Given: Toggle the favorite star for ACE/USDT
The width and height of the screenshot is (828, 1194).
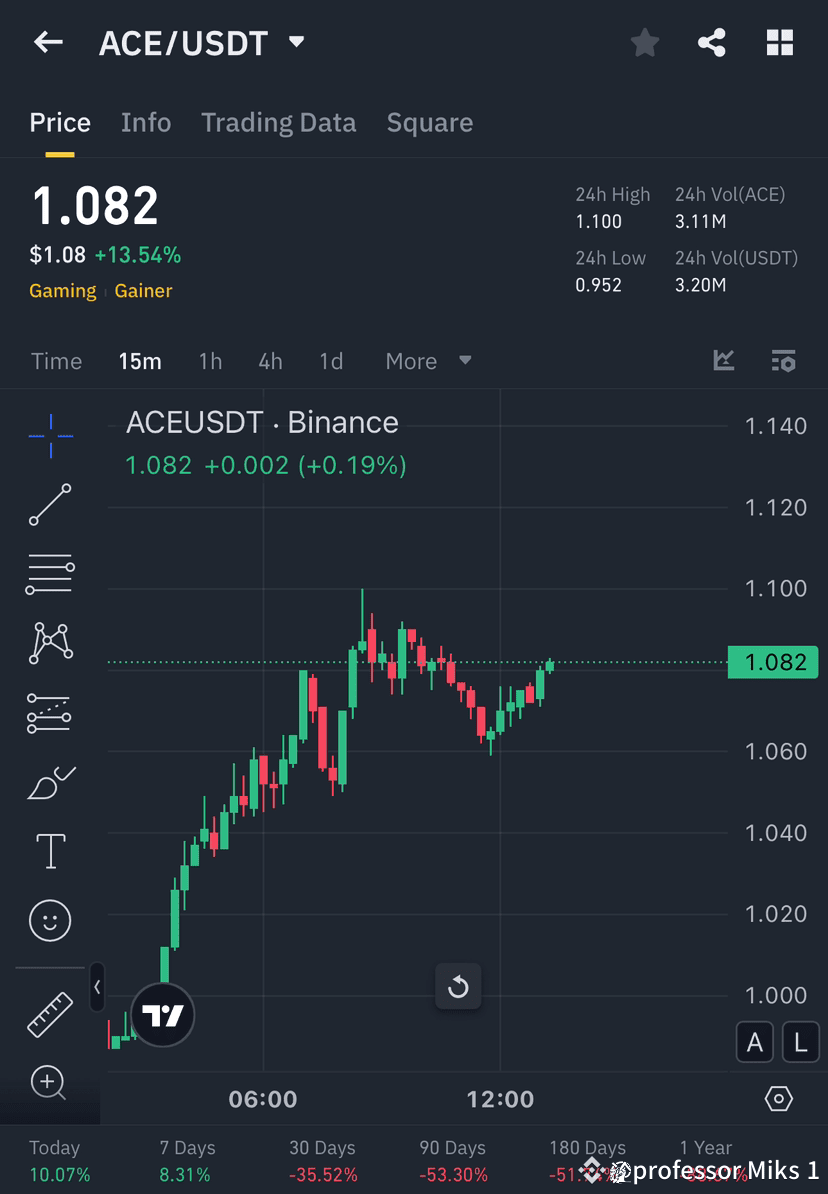Looking at the screenshot, I should [x=644, y=42].
